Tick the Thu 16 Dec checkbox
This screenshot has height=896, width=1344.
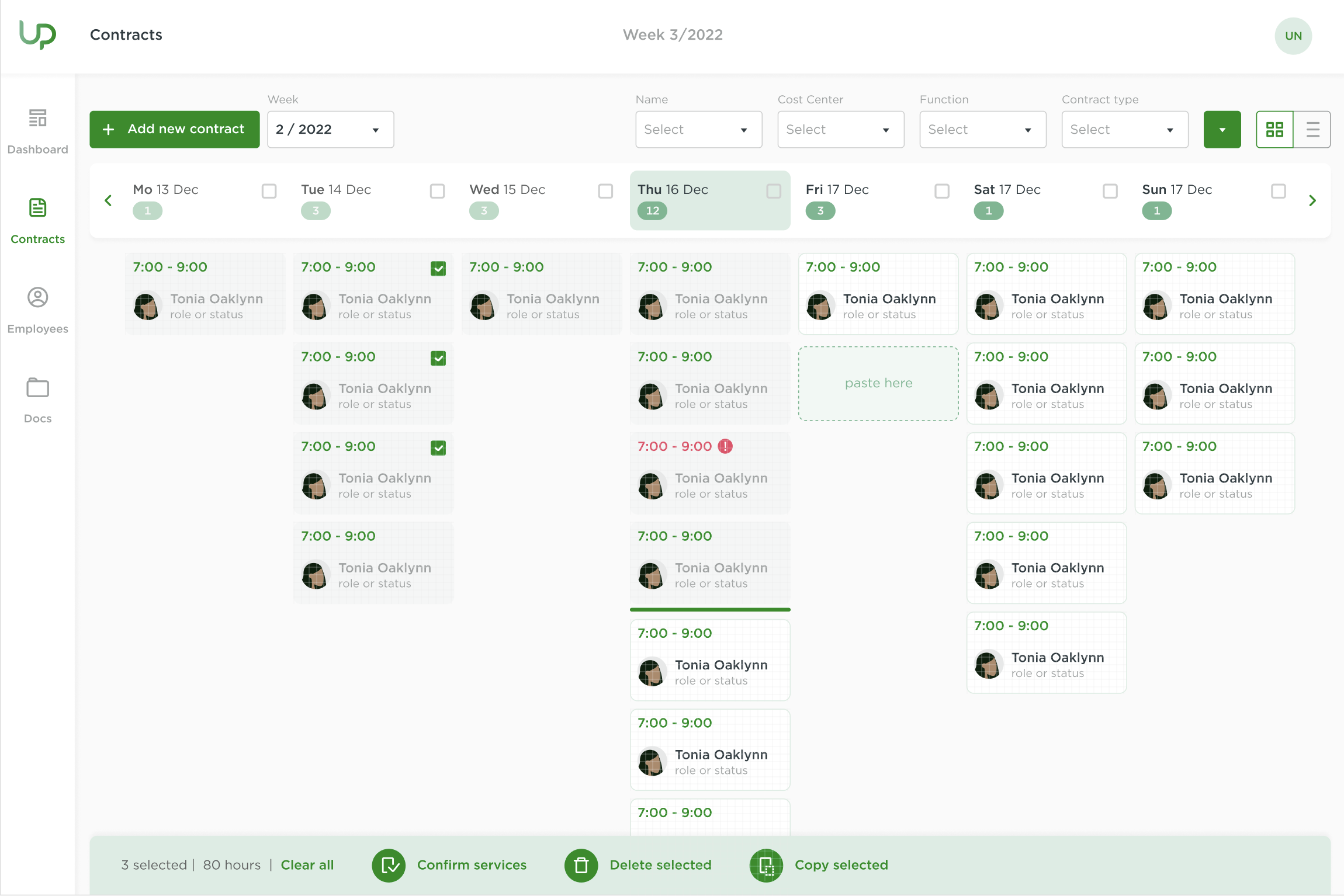pyautogui.click(x=774, y=191)
